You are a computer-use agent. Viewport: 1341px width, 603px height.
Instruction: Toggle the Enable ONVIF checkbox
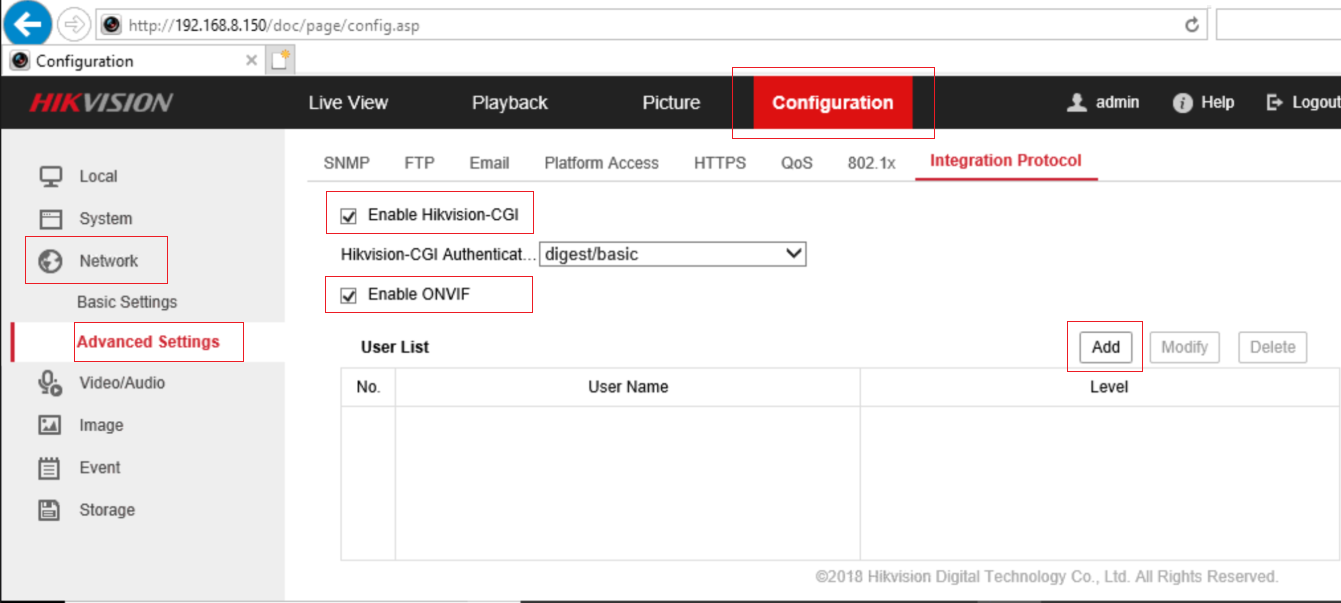349,296
